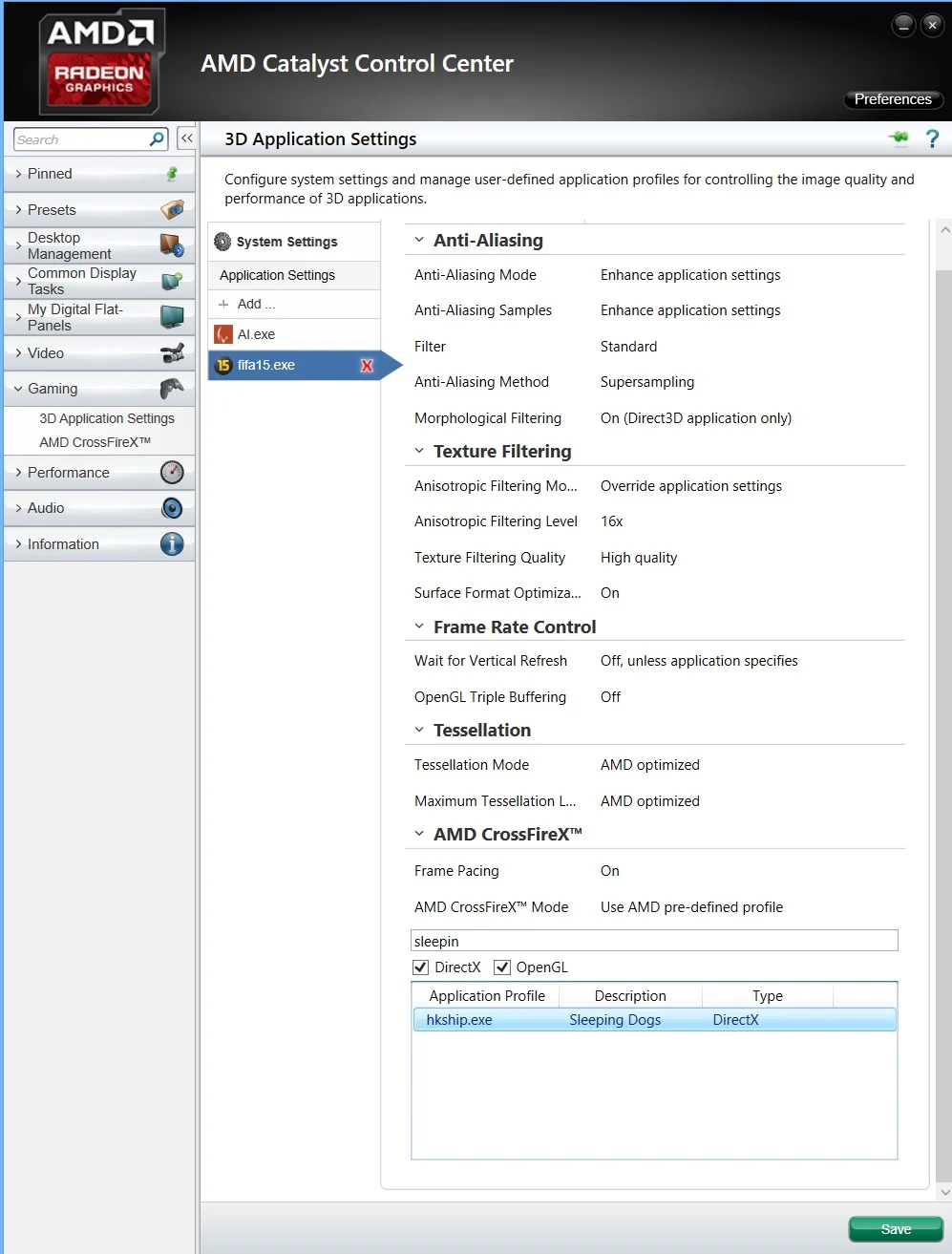Image resolution: width=952 pixels, height=1254 pixels.
Task: Sort by Application Profile column header
Action: 487,996
